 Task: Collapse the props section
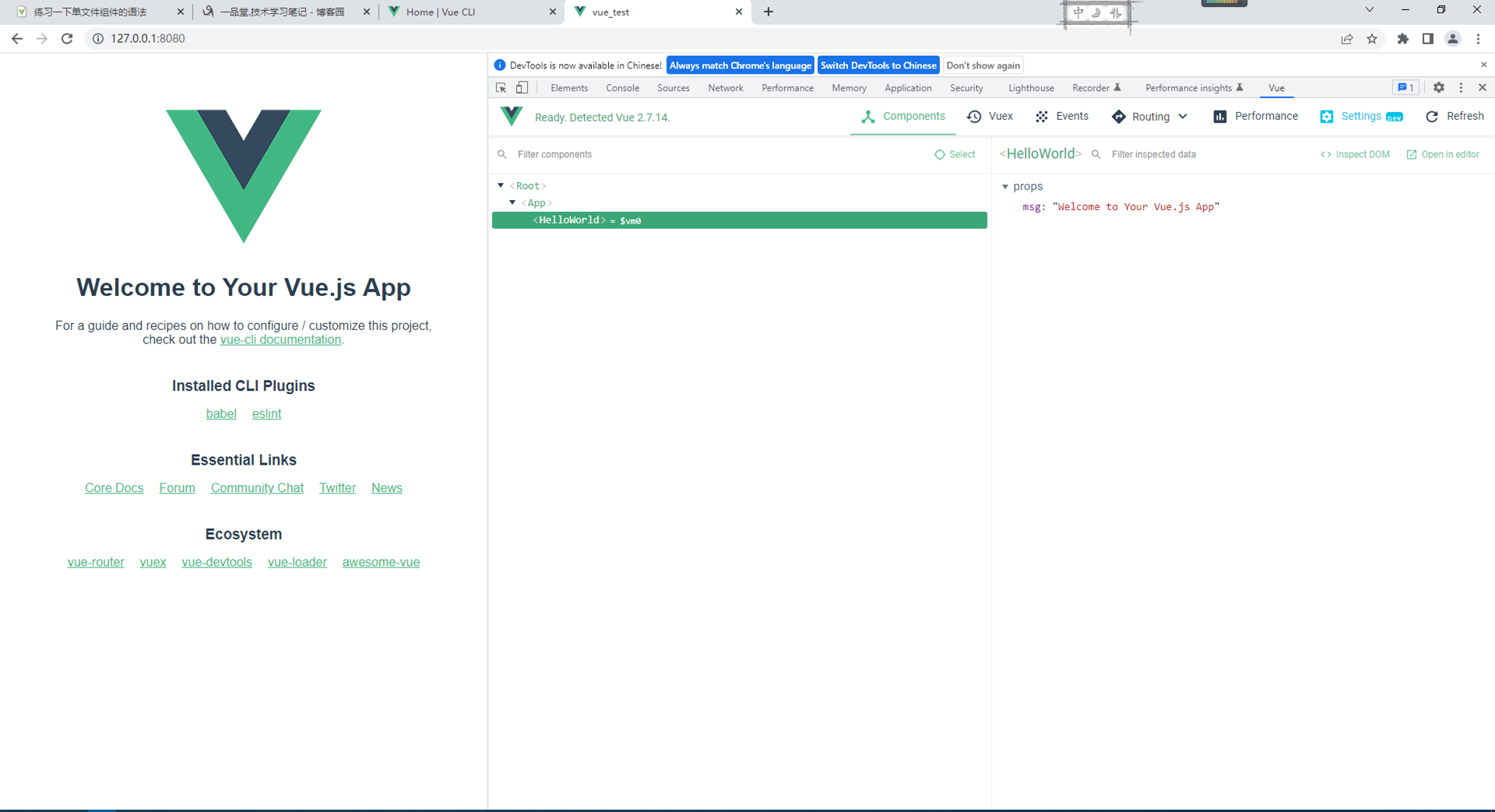[1005, 186]
